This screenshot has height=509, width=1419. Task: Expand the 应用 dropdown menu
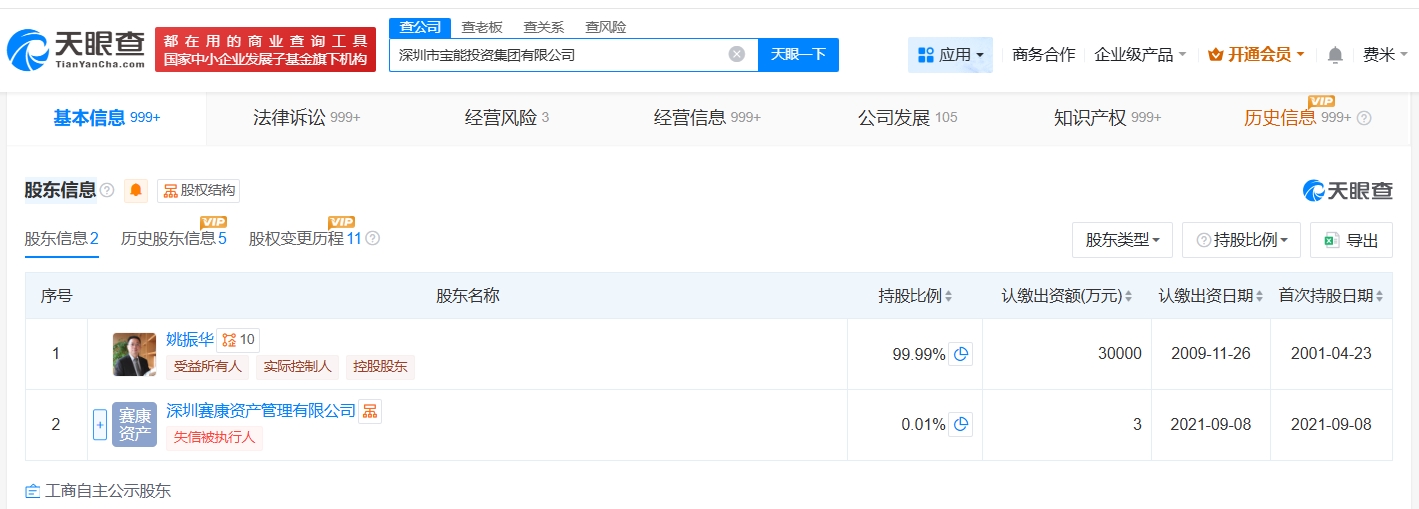pyautogui.click(x=950, y=55)
